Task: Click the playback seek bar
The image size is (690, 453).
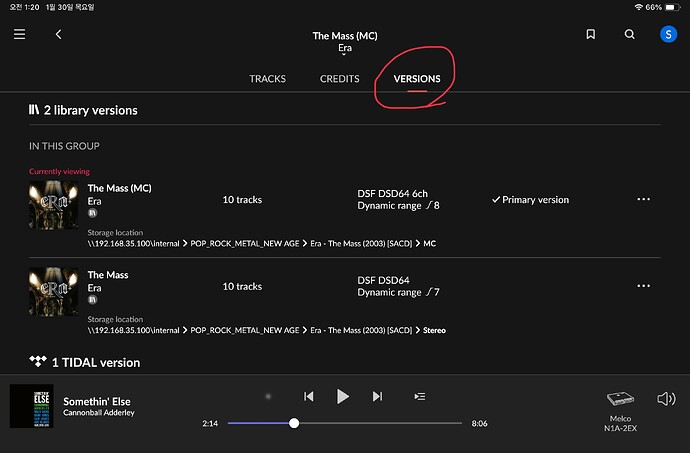Action: (x=345, y=424)
